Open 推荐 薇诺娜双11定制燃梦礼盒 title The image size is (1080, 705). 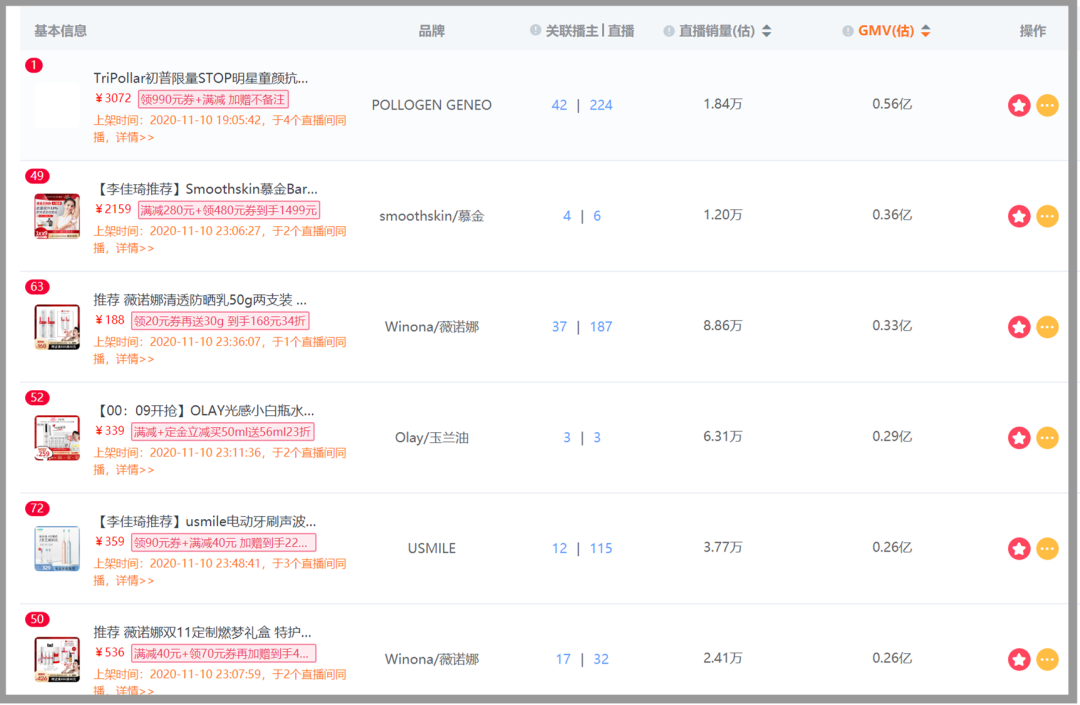pyautogui.click(x=202, y=633)
